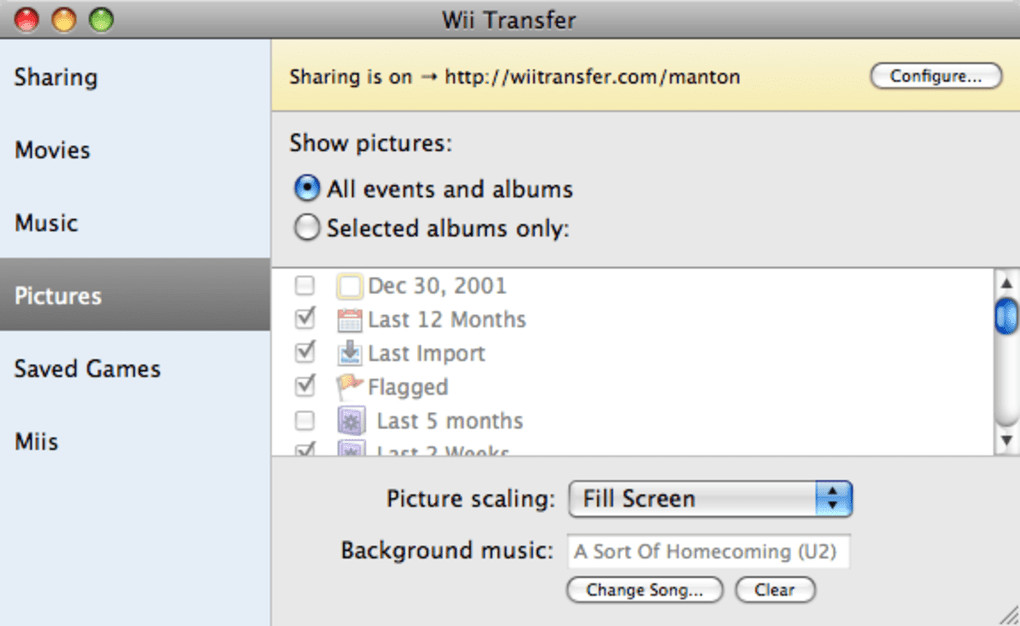Viewport: 1020px width, 626px height.
Task: Click the window resize grip corner
Action: point(1008,615)
